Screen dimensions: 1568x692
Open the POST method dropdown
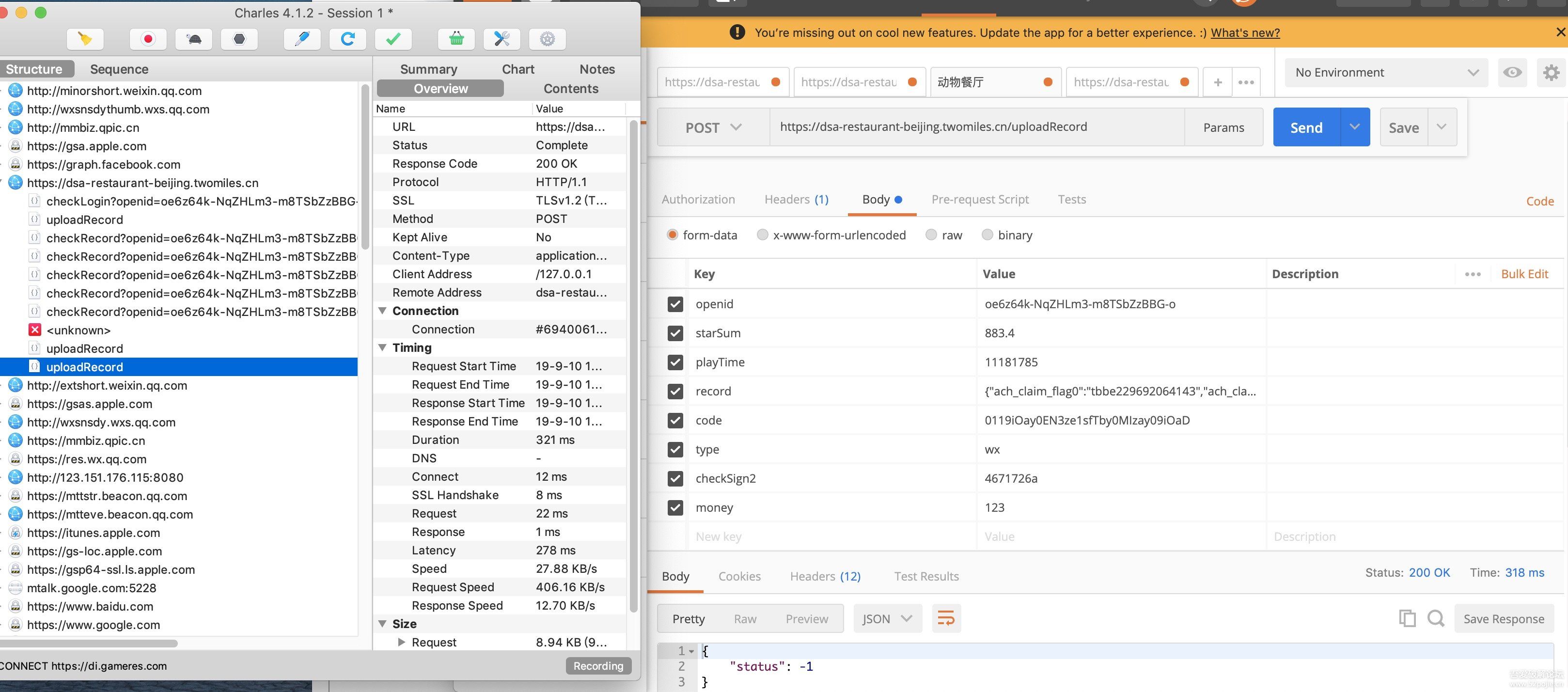point(713,127)
